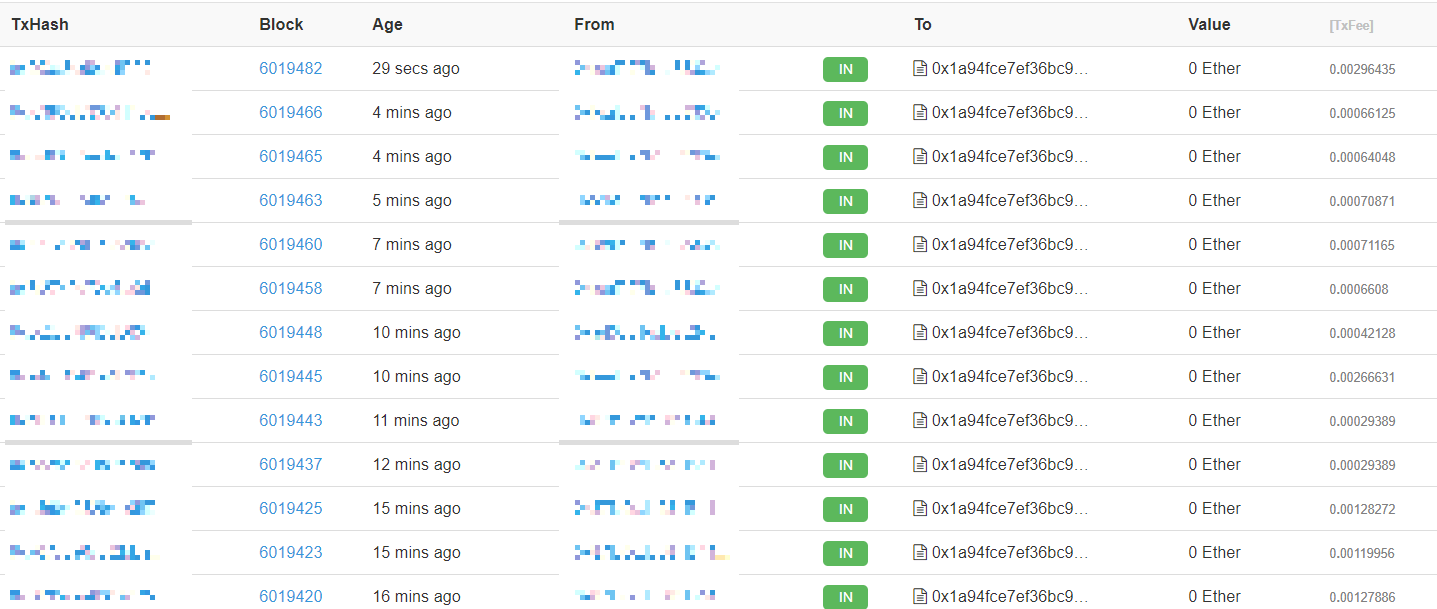Click contract icon in block 6019482 row
Screen dimensions: 1437x609
(920, 69)
